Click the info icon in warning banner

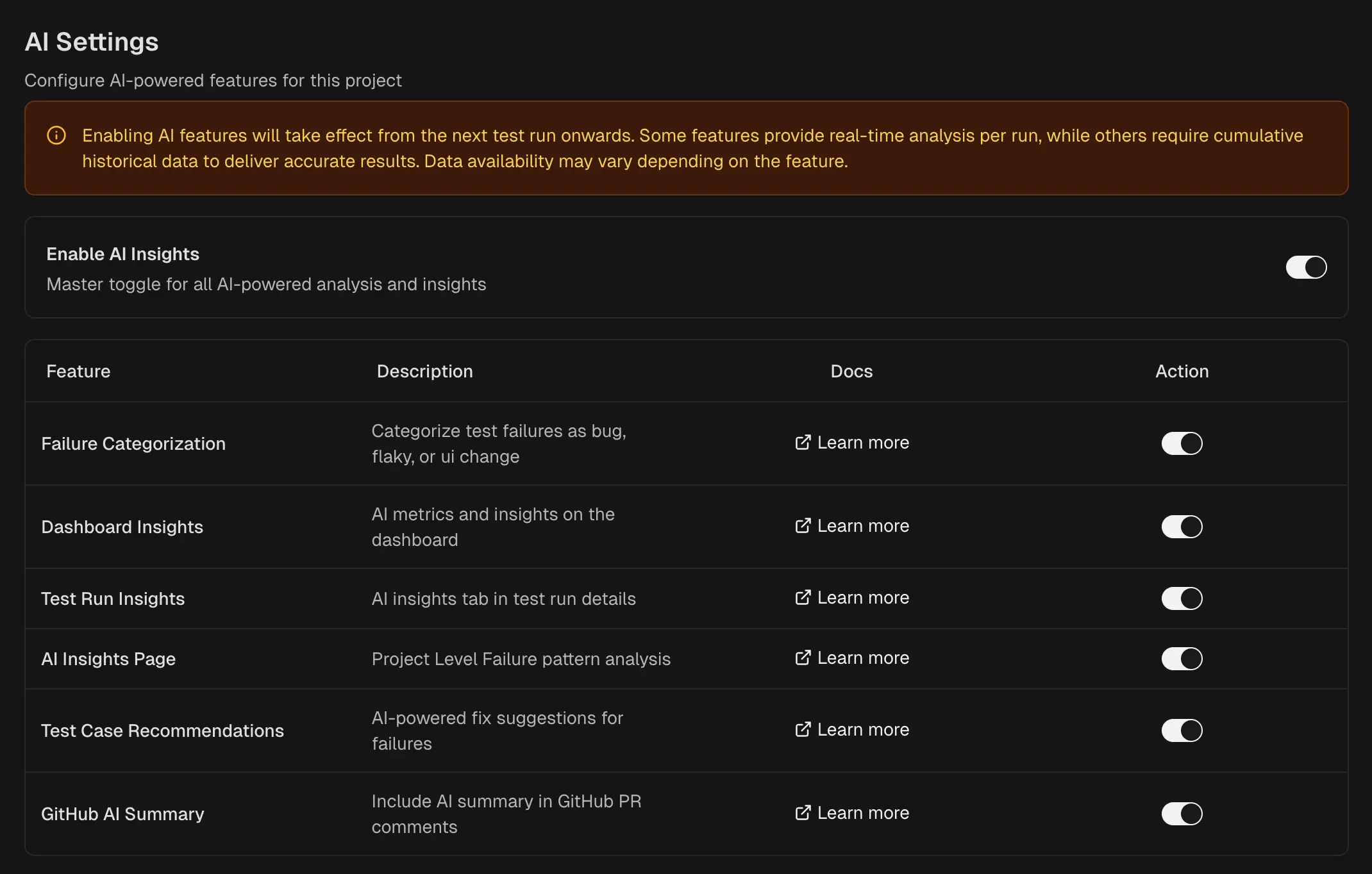[x=56, y=136]
